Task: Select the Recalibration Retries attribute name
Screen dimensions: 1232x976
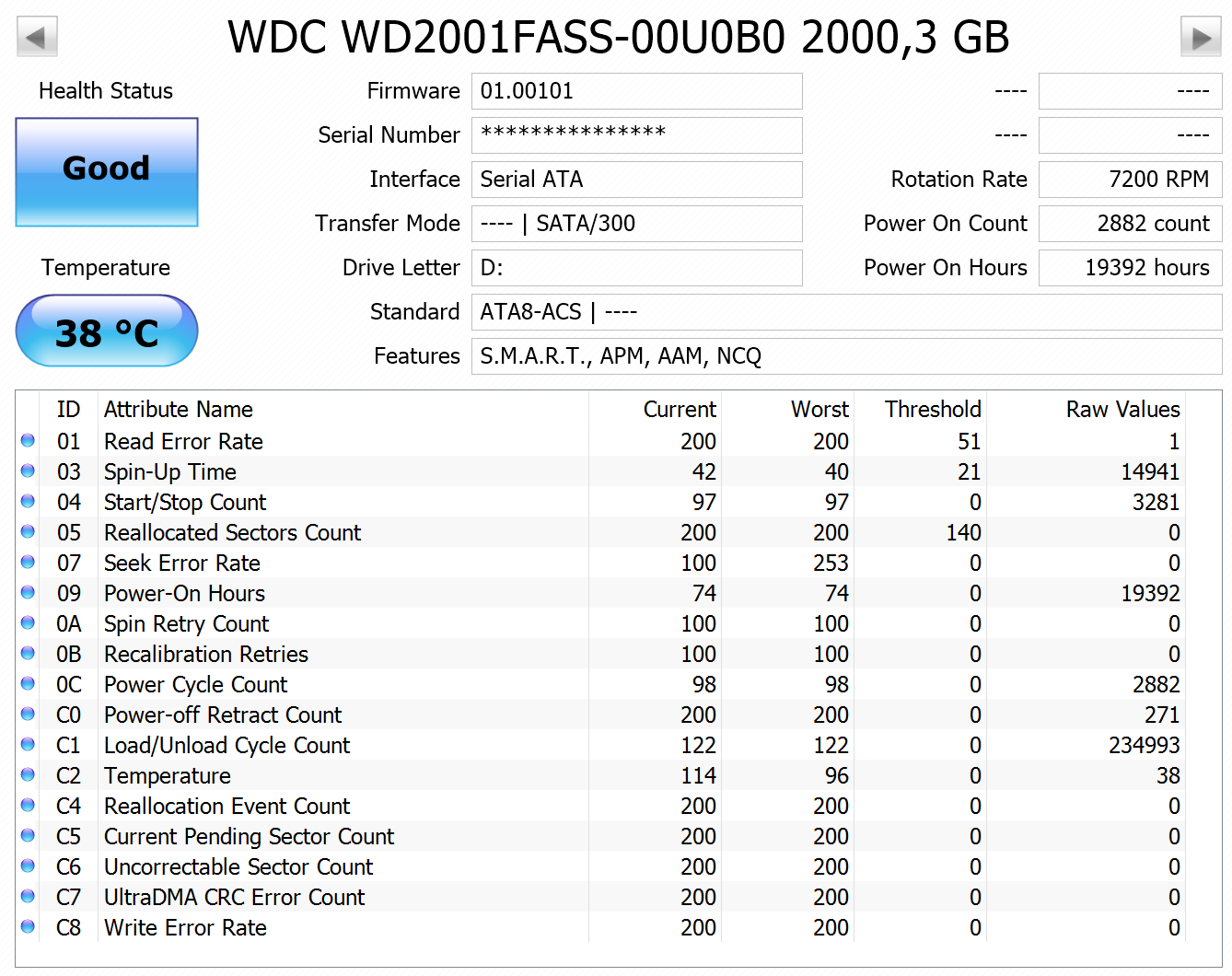Action: pyautogui.click(x=206, y=655)
